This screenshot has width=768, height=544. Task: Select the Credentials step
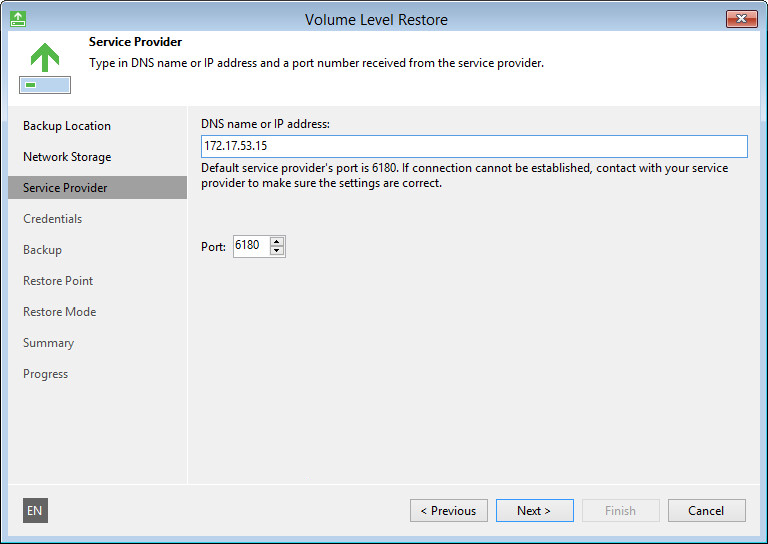pos(53,219)
